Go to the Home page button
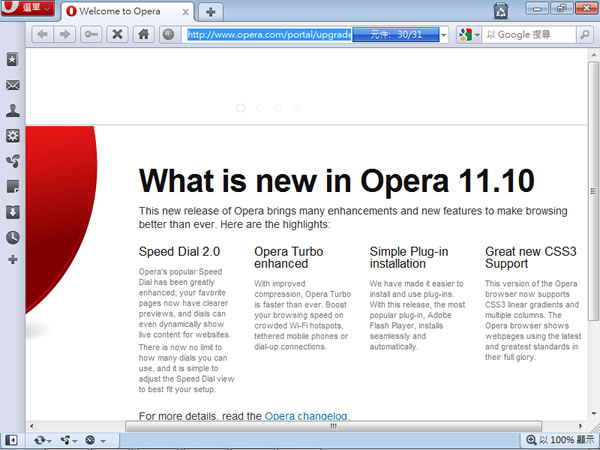 [143, 34]
